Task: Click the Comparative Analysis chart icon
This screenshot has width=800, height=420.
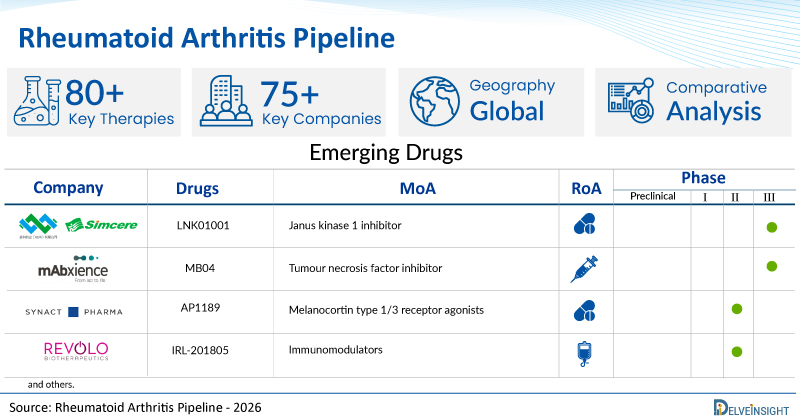Action: 632,102
